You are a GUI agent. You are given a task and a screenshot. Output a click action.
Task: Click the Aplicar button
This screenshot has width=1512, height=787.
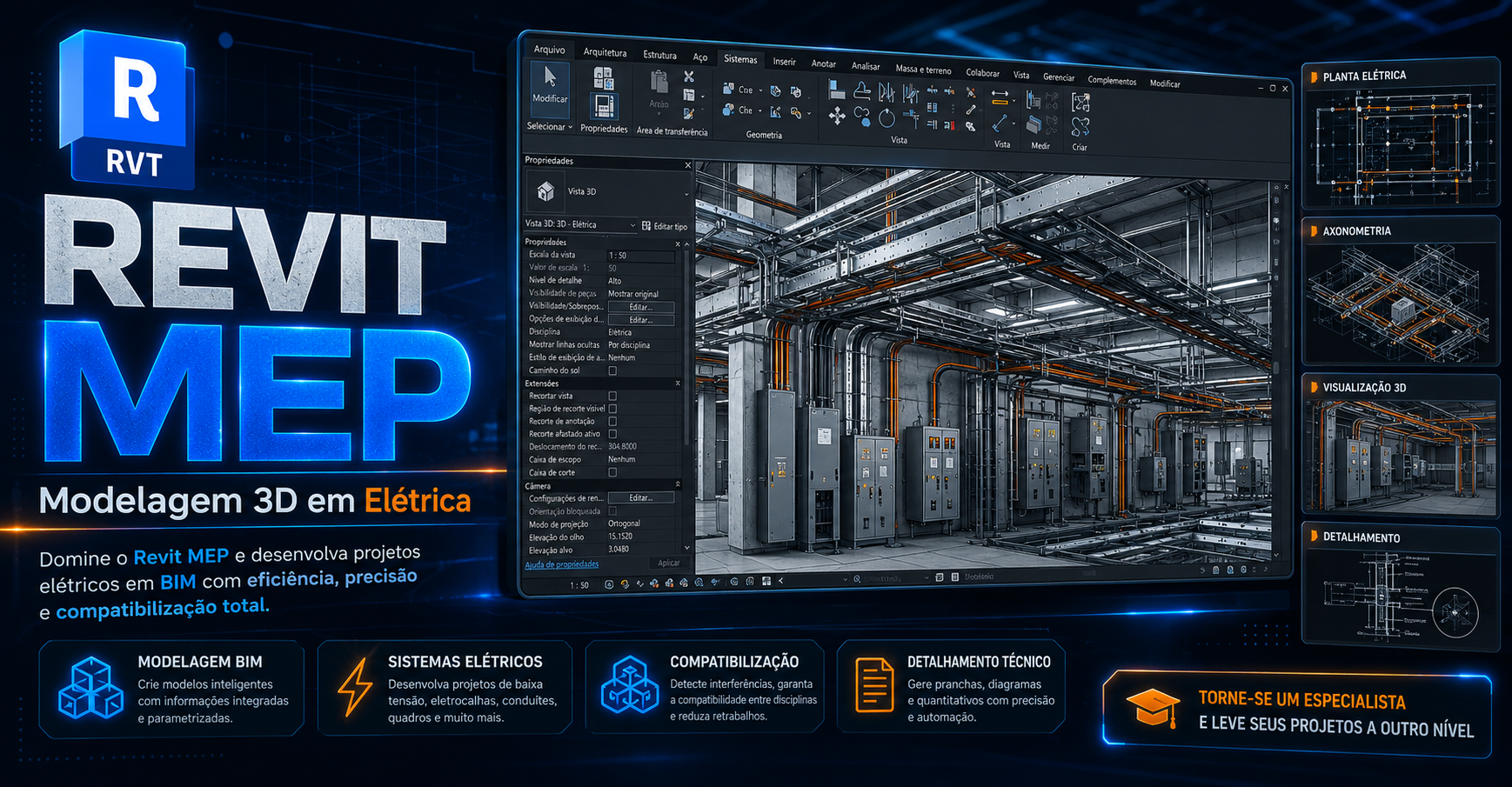[668, 563]
